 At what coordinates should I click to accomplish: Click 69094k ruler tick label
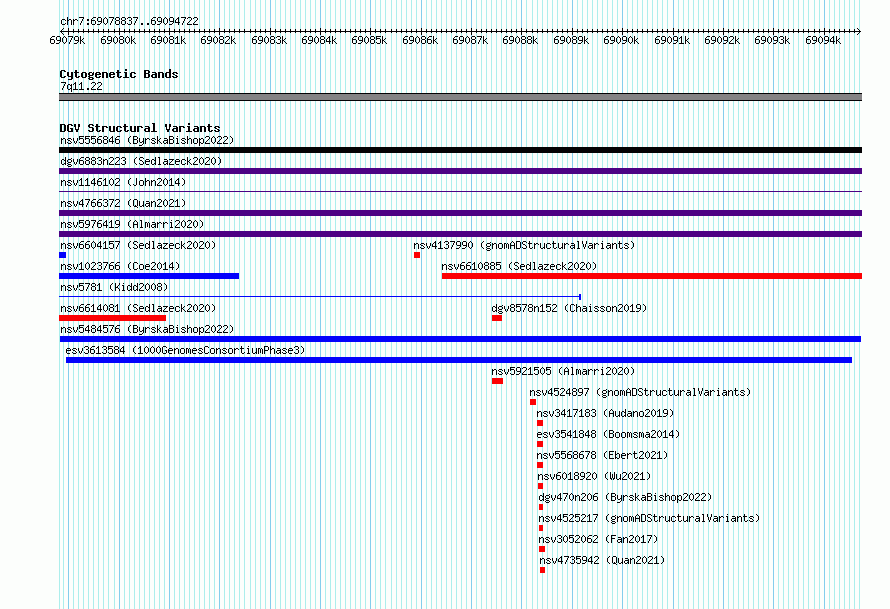click(x=823, y=40)
